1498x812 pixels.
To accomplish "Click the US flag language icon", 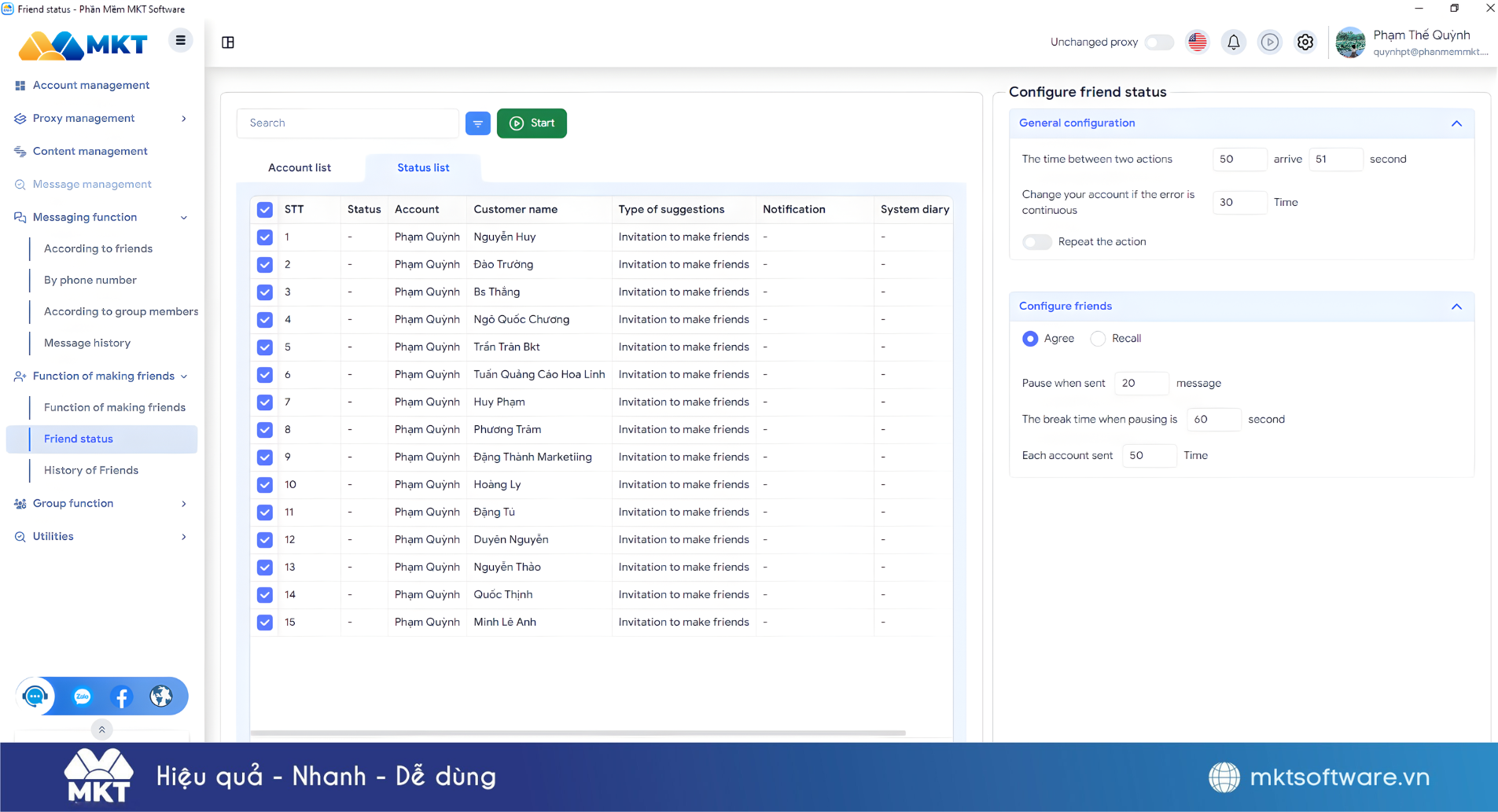I will 1197,42.
